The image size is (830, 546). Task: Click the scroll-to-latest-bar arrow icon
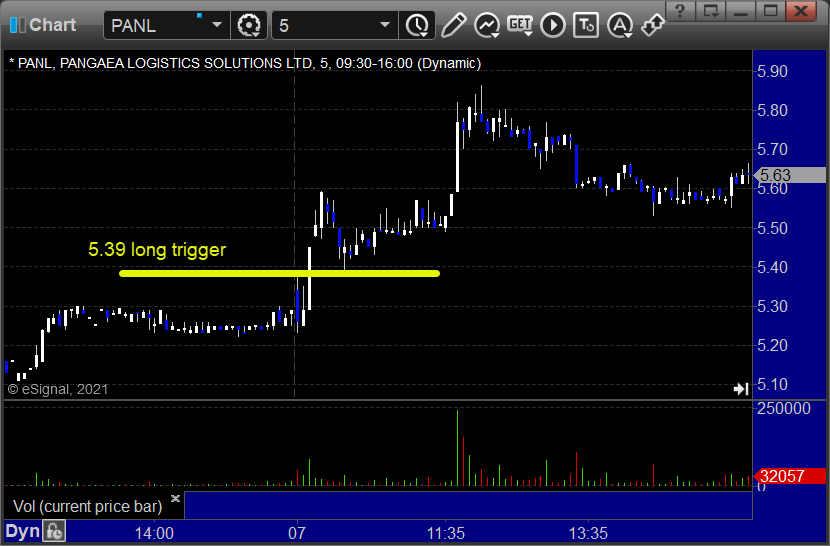click(741, 389)
